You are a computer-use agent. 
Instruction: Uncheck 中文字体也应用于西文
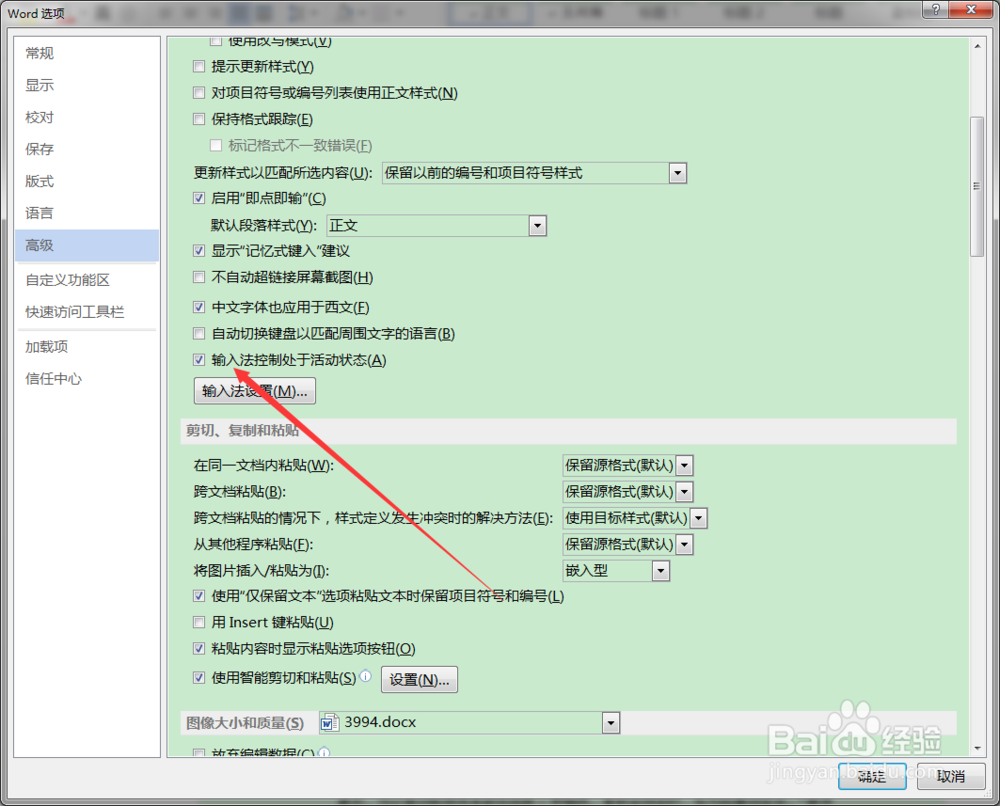[x=198, y=306]
